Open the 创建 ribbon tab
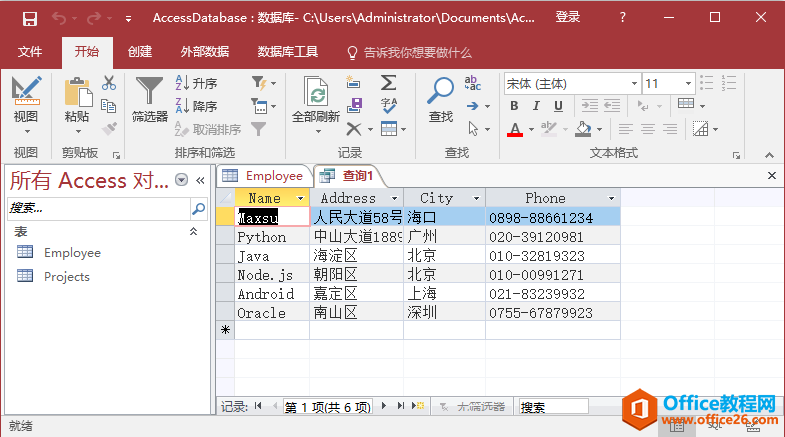 (x=140, y=52)
